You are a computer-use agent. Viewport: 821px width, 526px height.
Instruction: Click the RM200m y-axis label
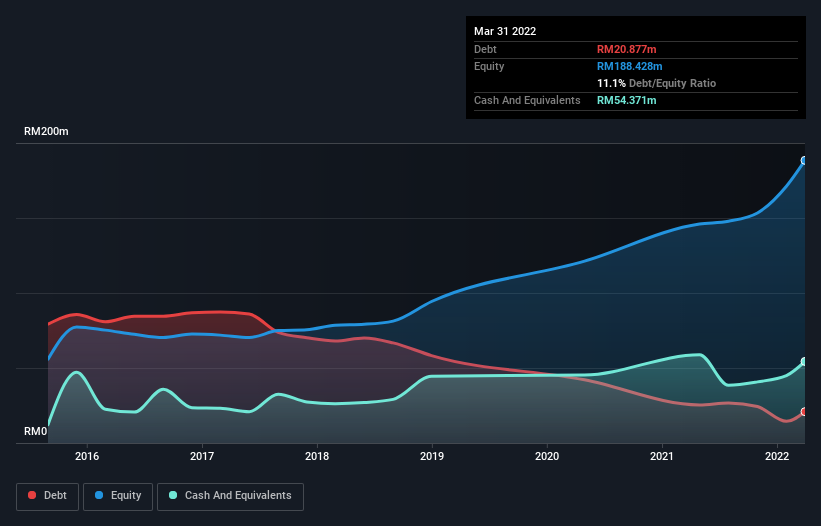click(x=46, y=131)
